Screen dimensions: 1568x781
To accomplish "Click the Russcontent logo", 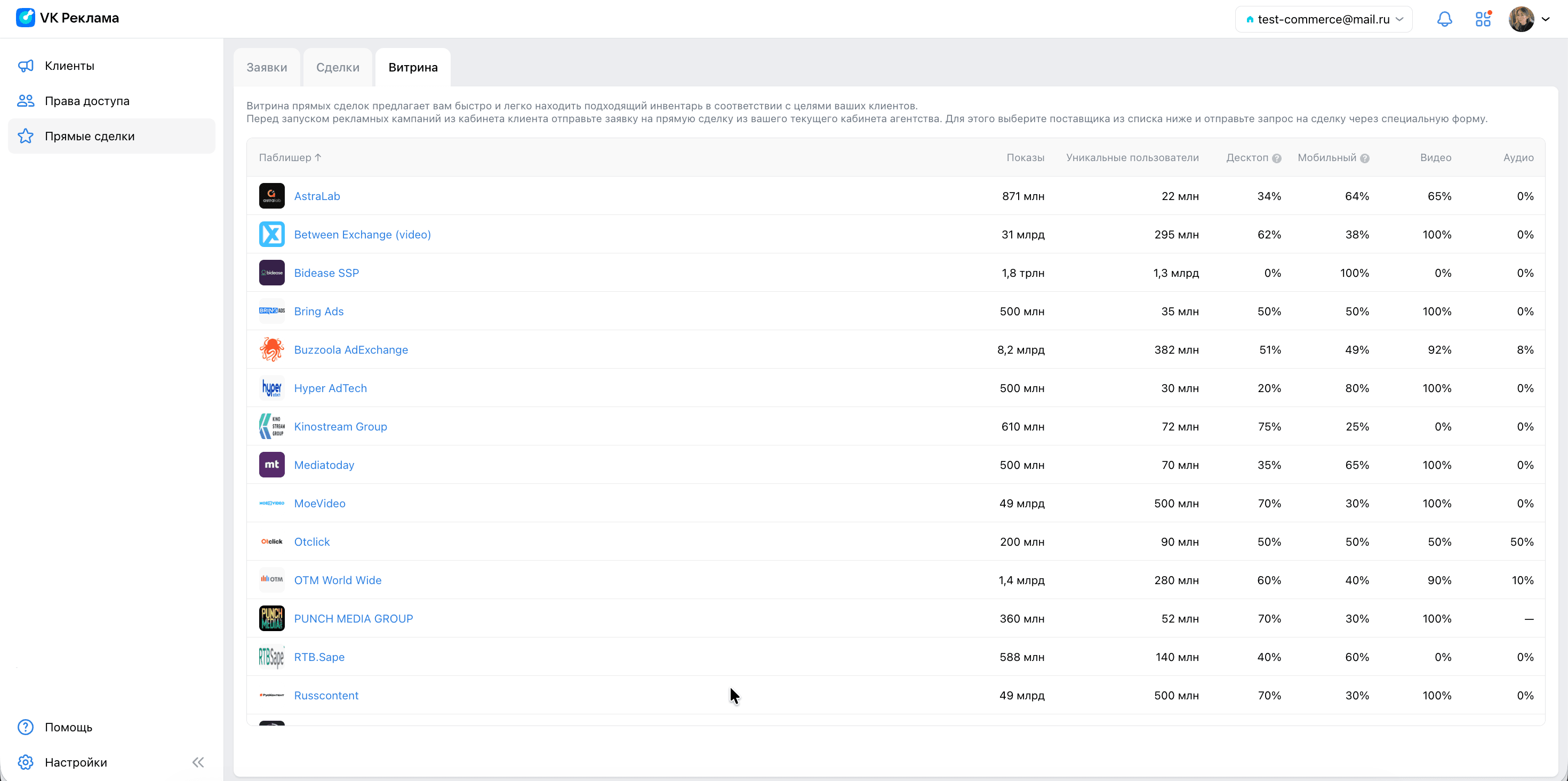I will (271, 695).
